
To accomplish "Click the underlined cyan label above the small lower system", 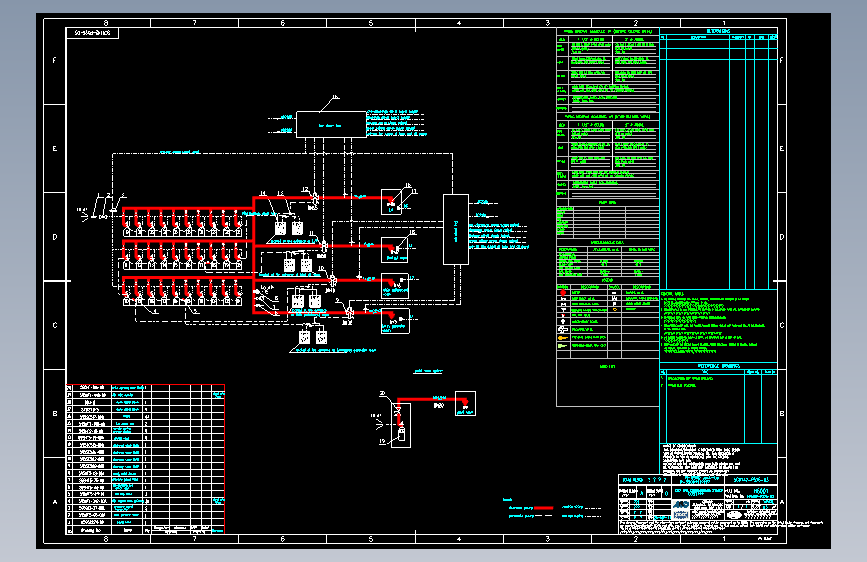I will [x=428, y=371].
